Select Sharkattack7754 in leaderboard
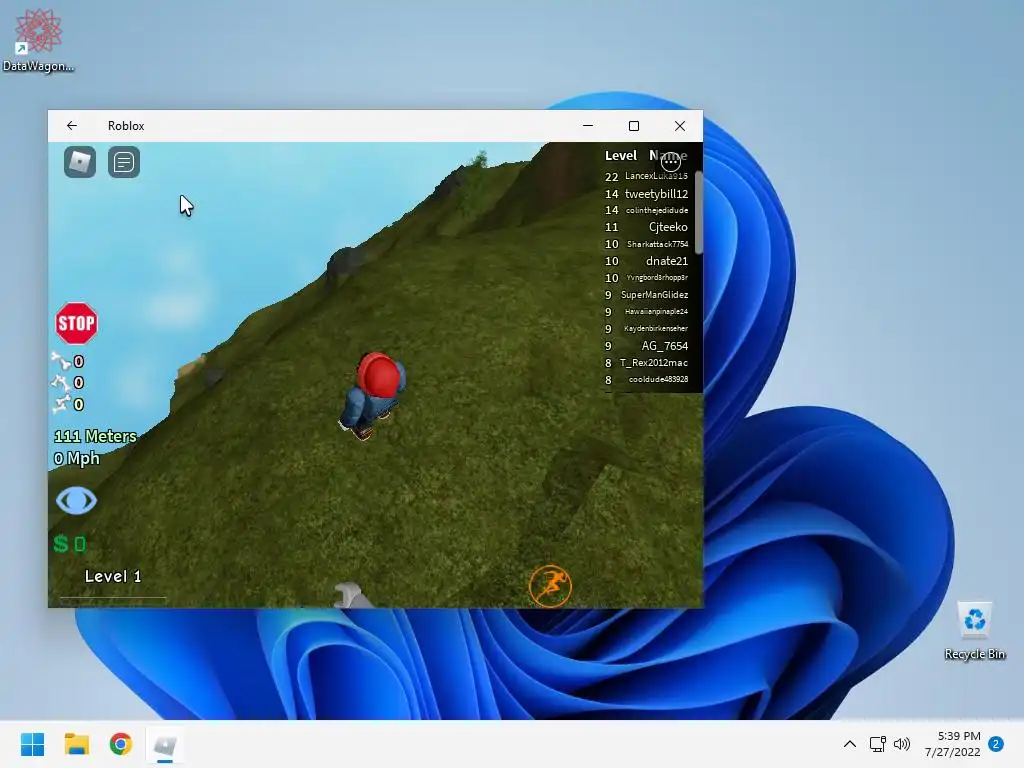 click(658, 244)
